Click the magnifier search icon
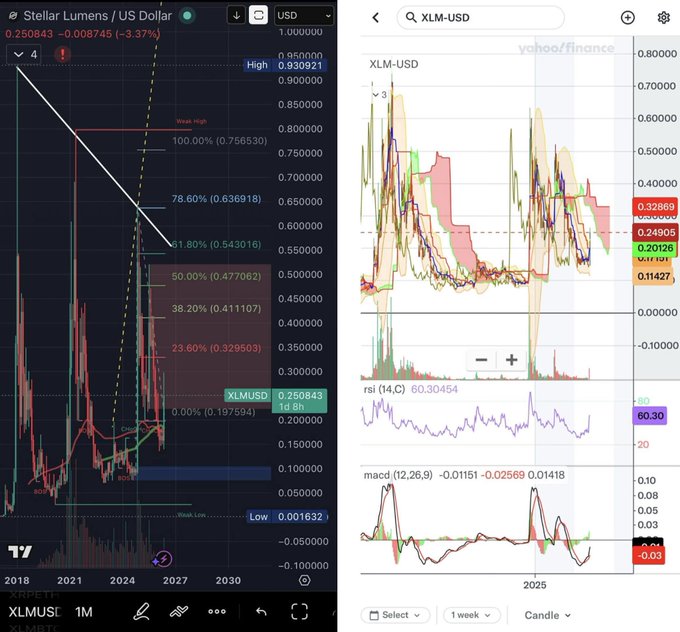 point(410,17)
